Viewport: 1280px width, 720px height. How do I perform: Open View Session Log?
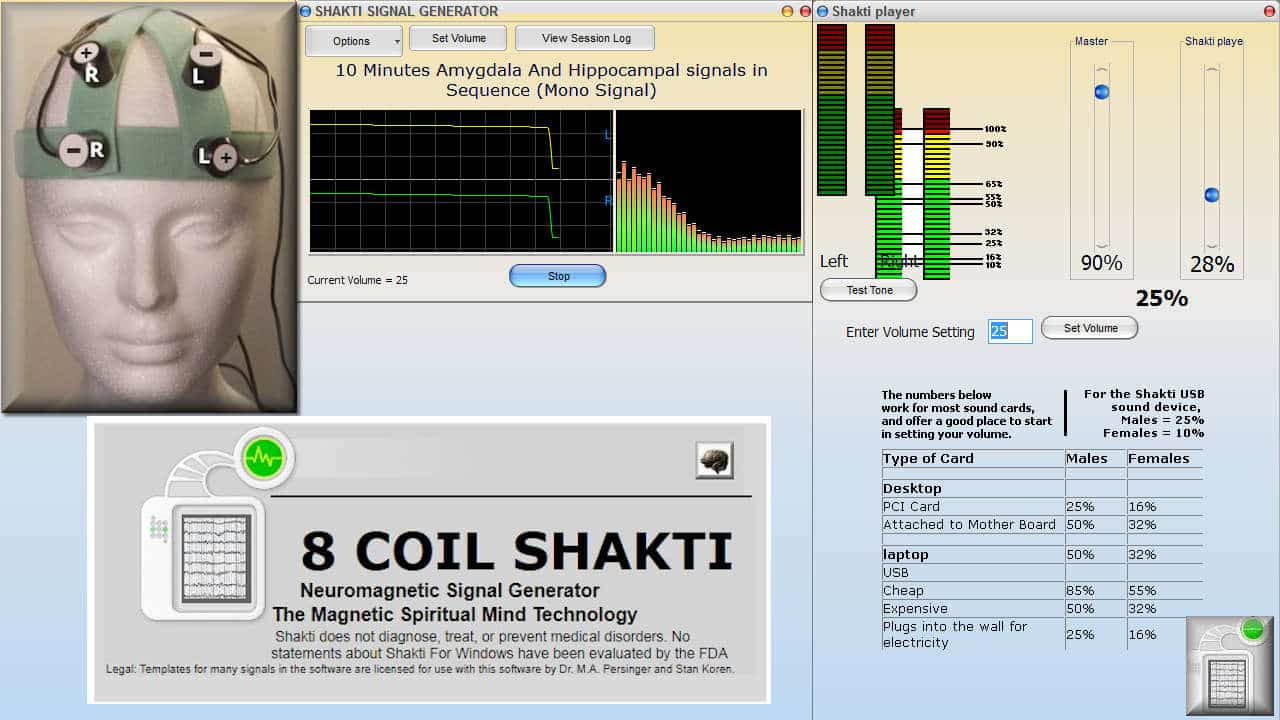[x=586, y=38]
